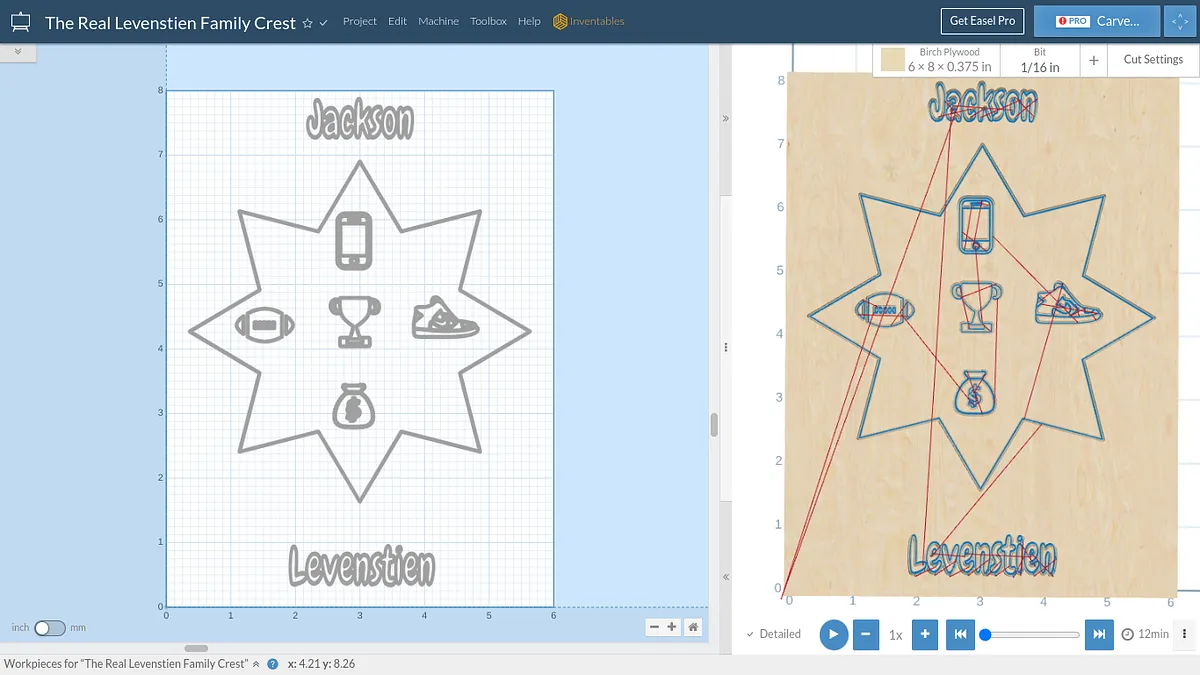1200x675 pixels.
Task: Expand the Workpieces panel at bottom
Action: 255,663
